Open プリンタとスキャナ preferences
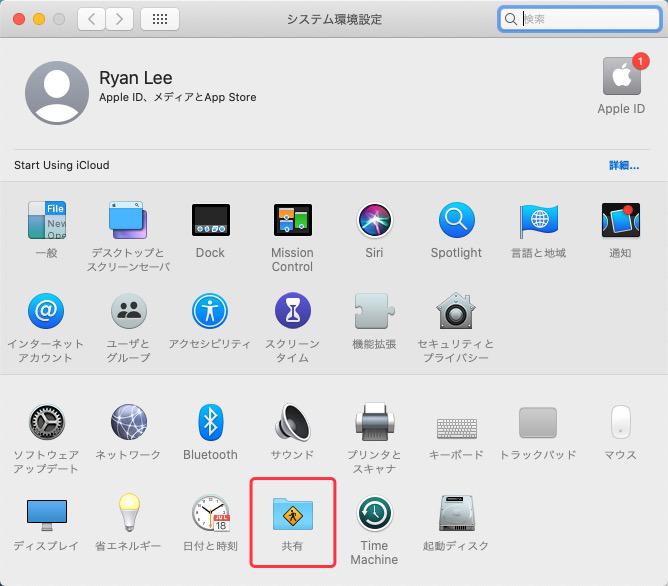668x586 pixels. click(374, 422)
